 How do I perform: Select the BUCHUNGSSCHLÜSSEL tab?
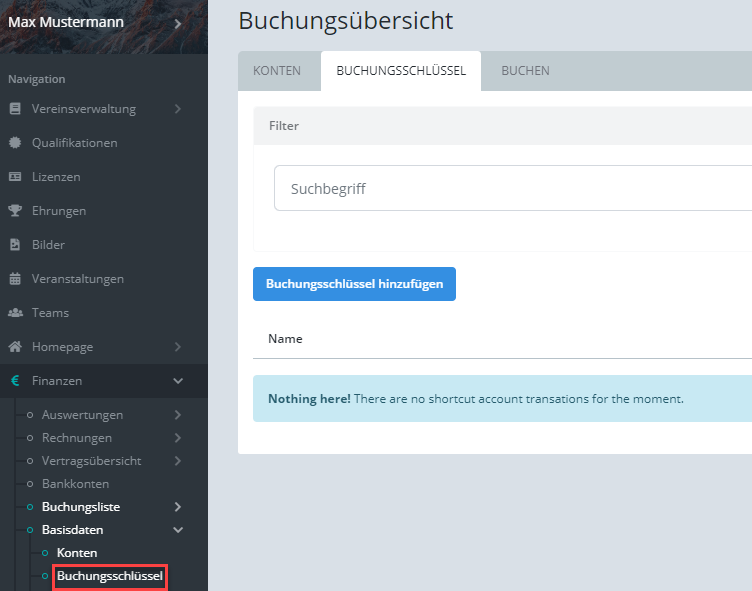coord(401,71)
